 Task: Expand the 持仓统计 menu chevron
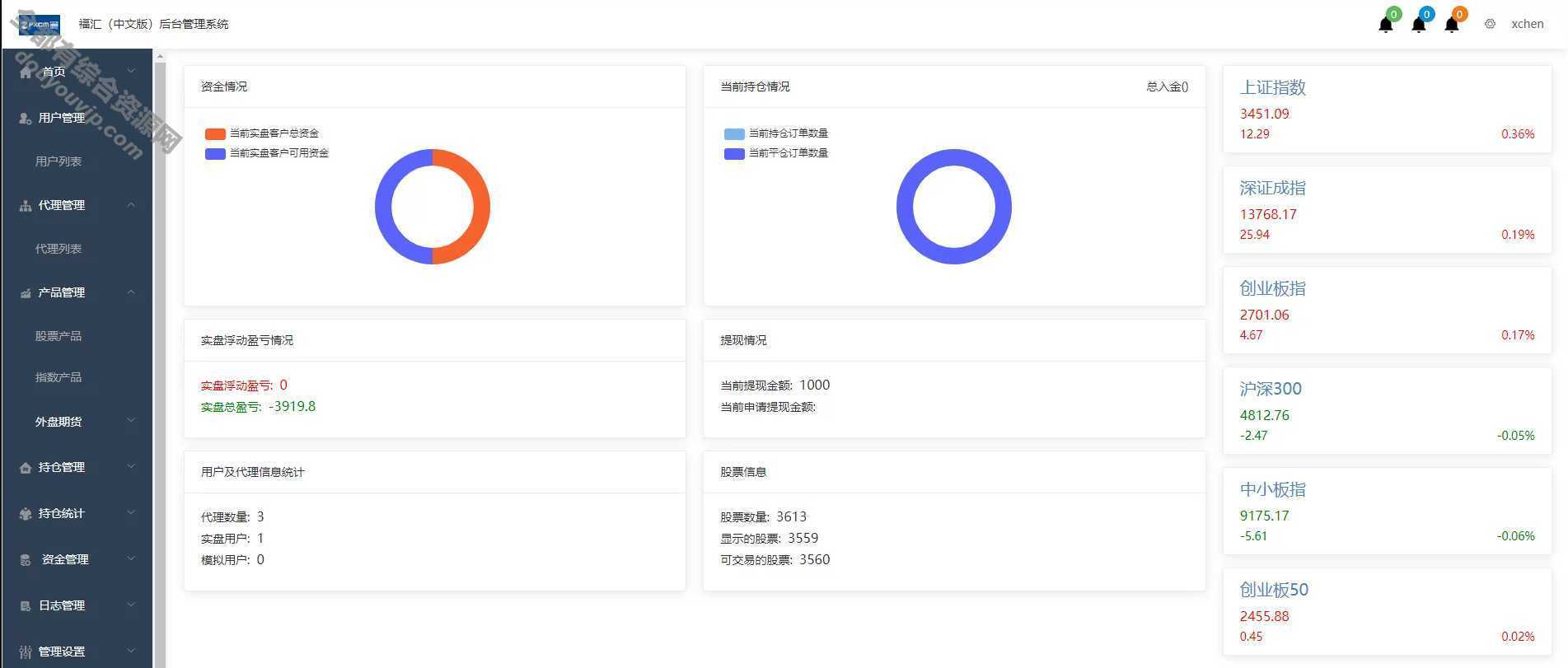click(131, 513)
